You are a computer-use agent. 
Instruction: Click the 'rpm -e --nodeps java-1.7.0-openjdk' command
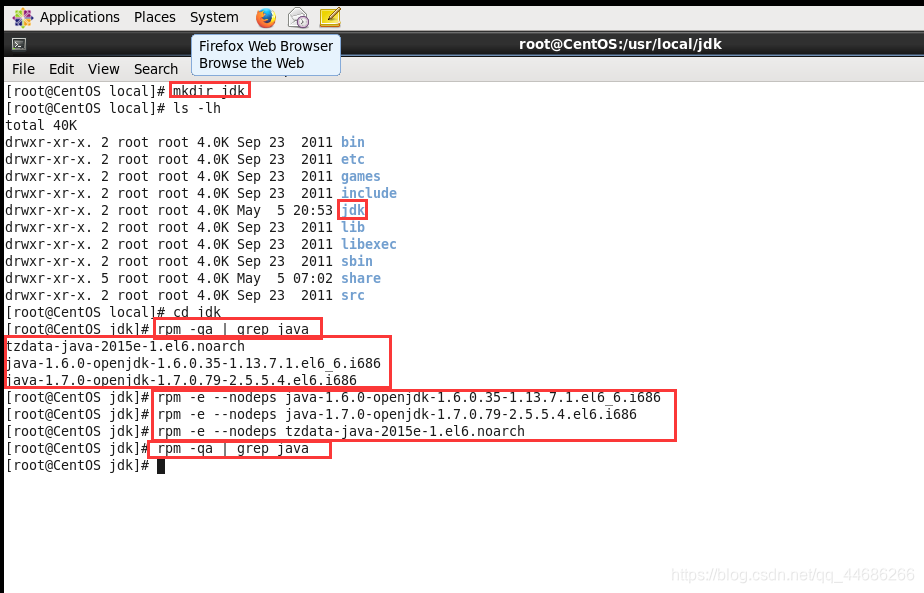coord(397,414)
